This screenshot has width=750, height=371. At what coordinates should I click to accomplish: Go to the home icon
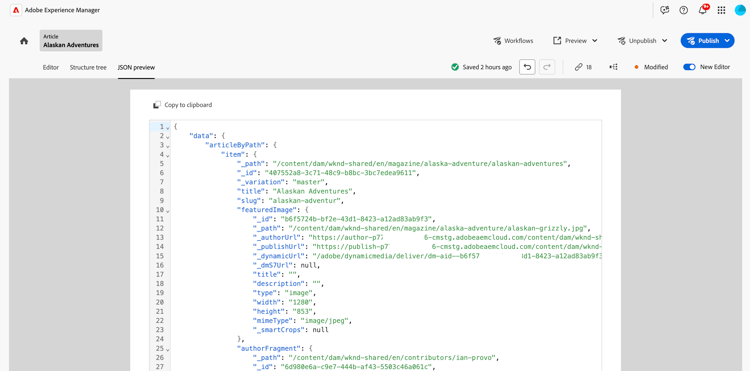coord(24,41)
